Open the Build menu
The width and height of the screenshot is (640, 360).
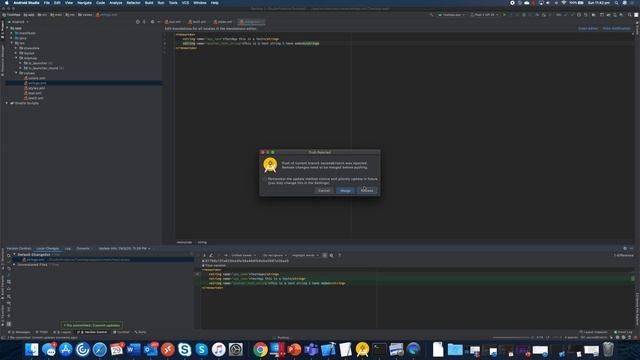(x=149, y=3)
